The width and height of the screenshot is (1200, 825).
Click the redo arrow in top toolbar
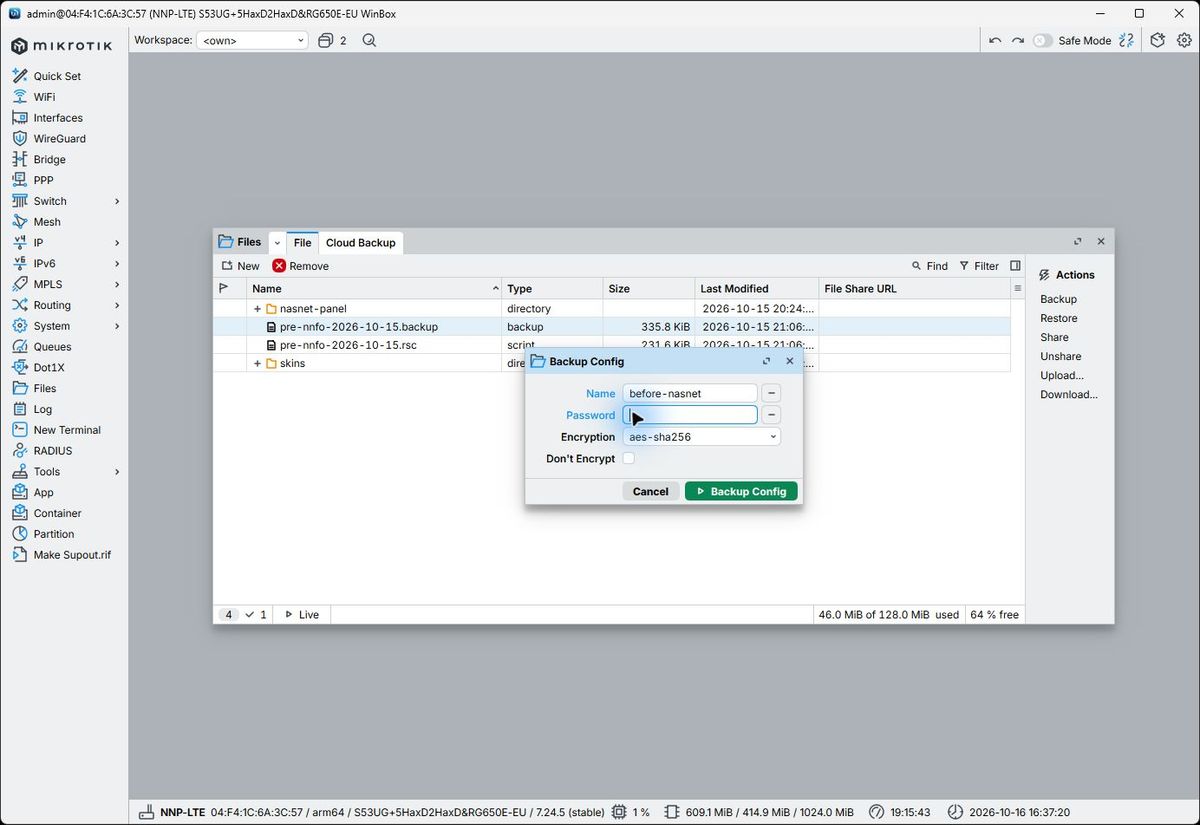pyautogui.click(x=1017, y=40)
